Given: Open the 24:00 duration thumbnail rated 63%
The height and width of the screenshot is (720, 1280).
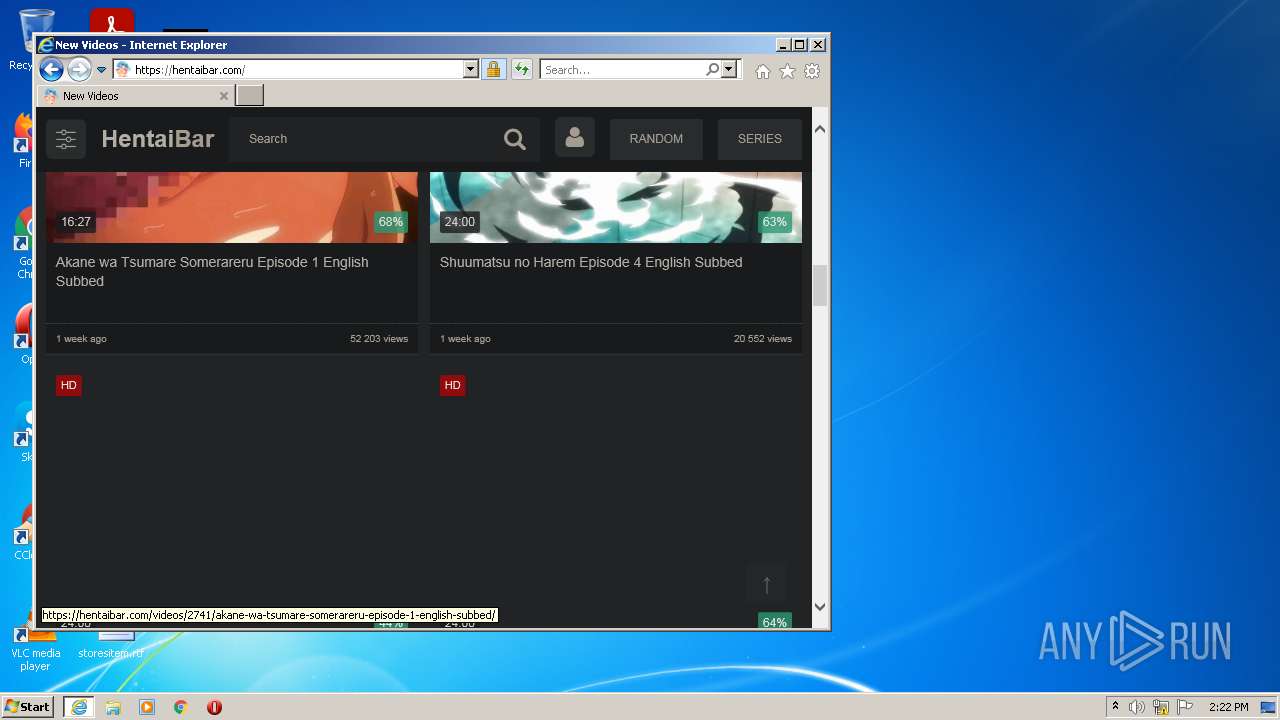Looking at the screenshot, I should click(616, 207).
